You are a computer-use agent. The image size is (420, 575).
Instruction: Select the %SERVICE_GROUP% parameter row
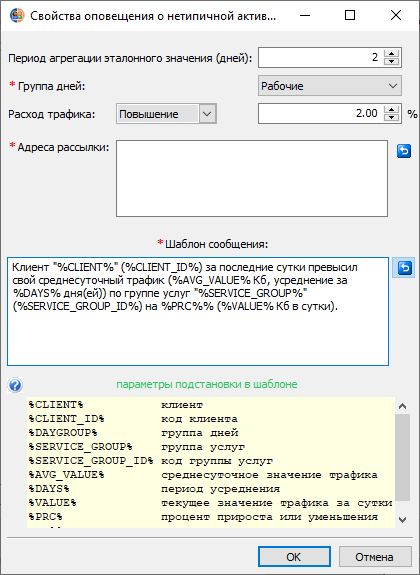click(211, 447)
